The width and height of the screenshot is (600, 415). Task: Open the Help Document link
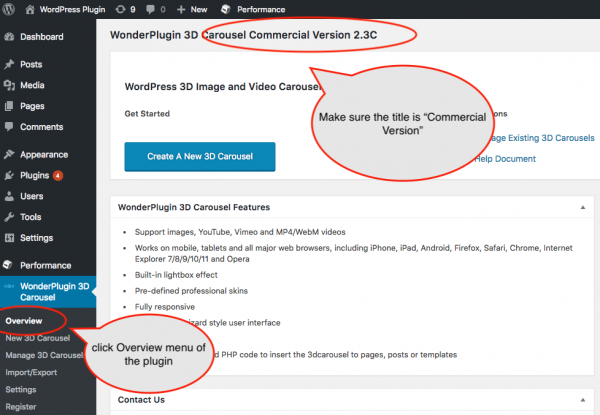505,159
